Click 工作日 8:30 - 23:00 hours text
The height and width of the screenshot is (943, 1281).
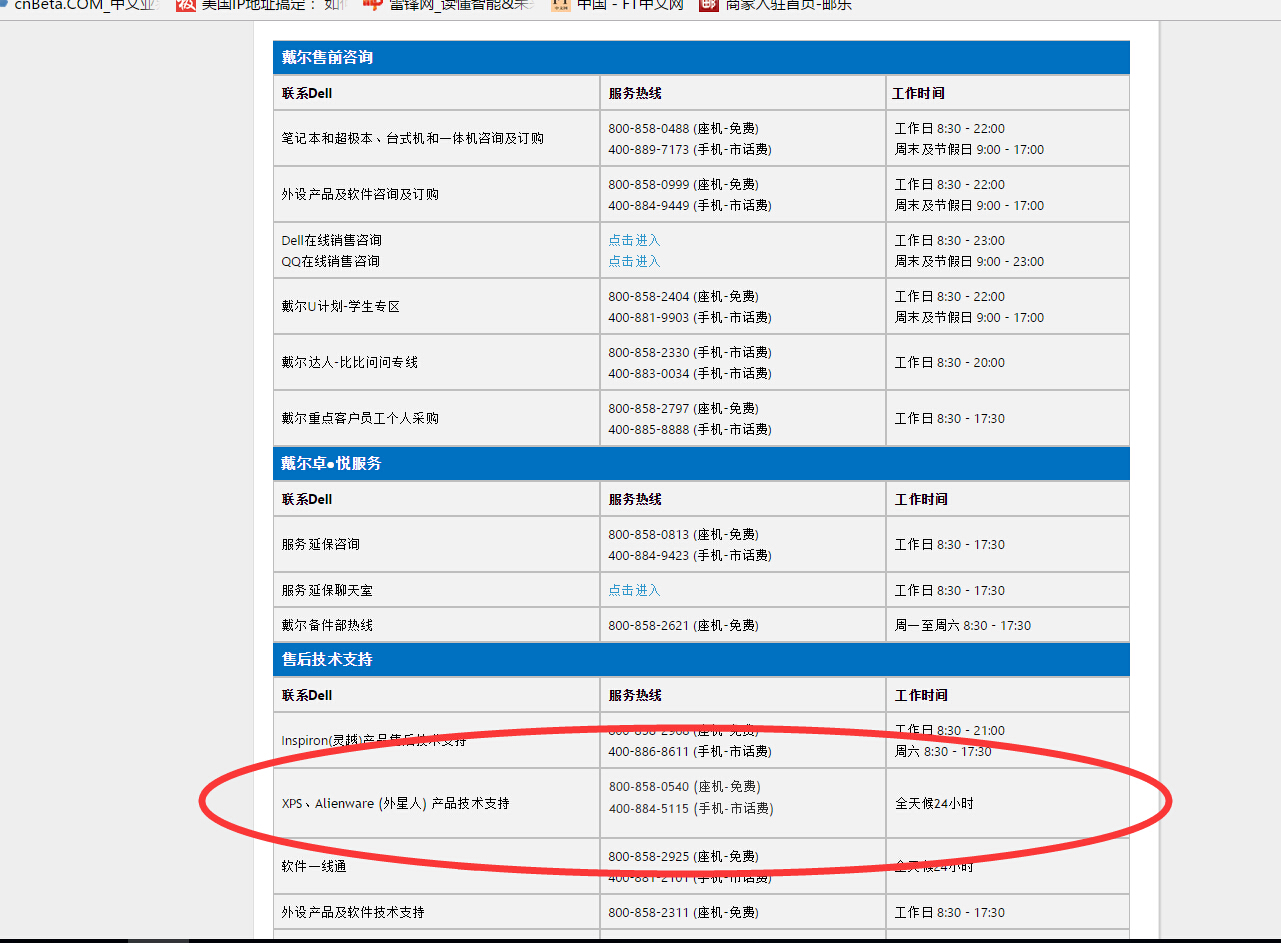950,240
